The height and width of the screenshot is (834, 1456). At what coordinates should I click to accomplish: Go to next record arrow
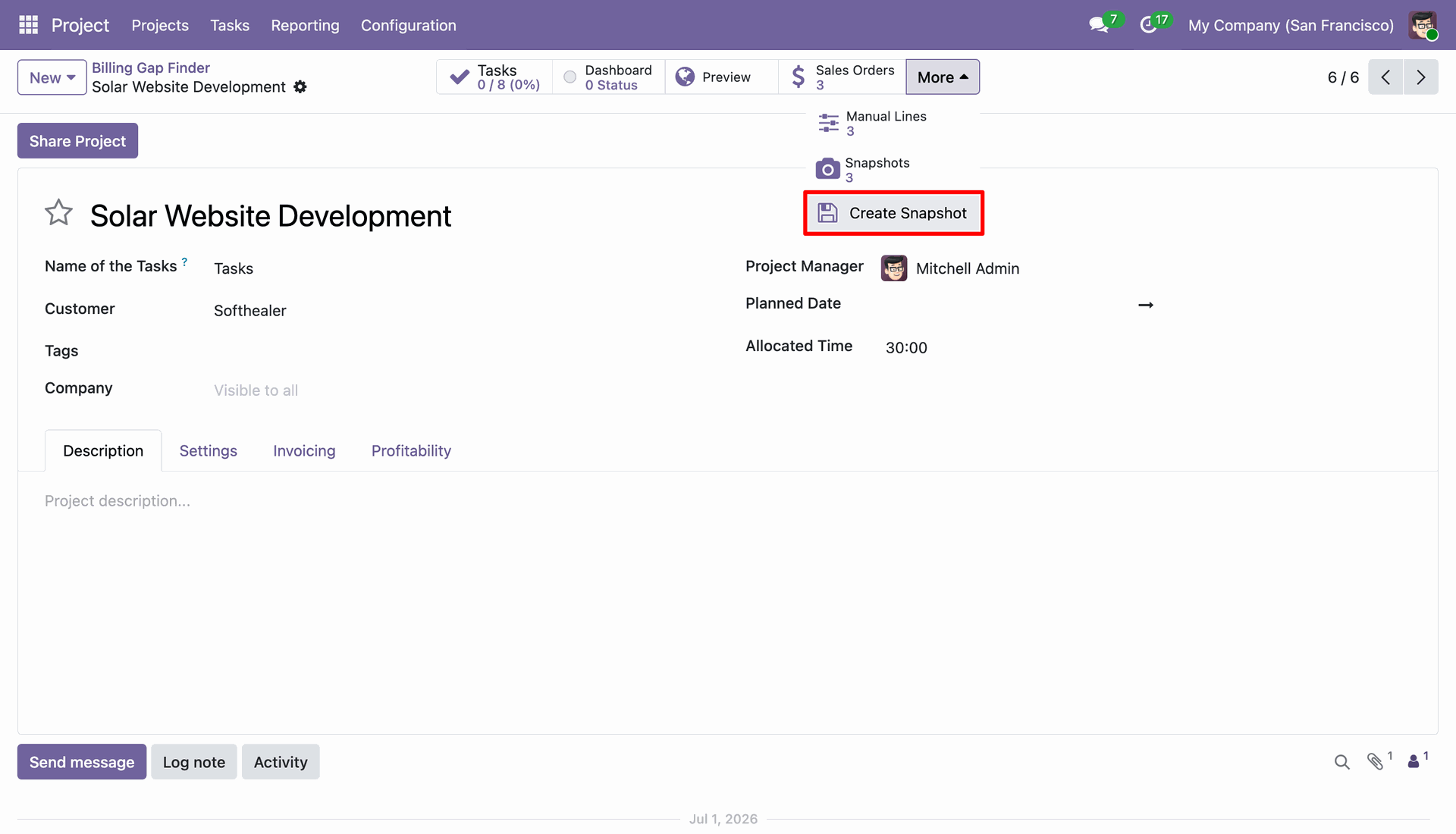pyautogui.click(x=1421, y=77)
